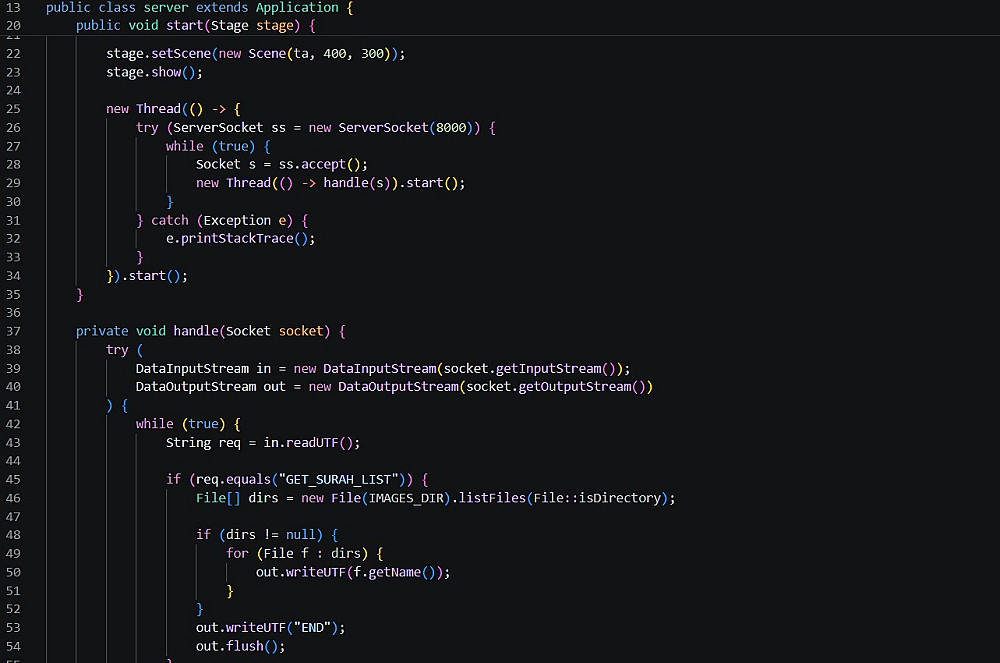The image size is (1000, 663).
Task: Click the "GET_SURAH_LIST" string literal
Action: (x=339, y=480)
